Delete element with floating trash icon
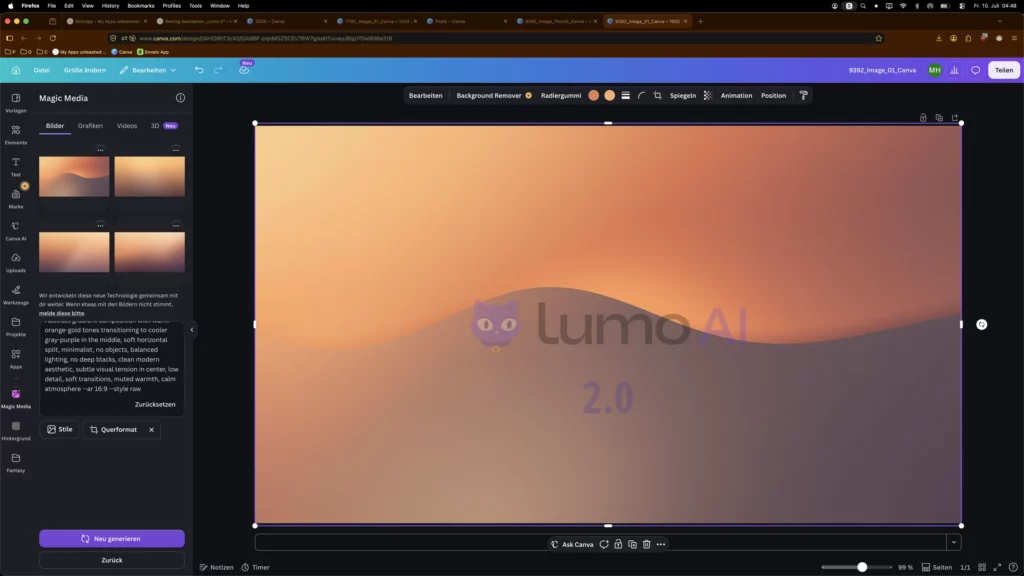Image resolution: width=1024 pixels, height=576 pixels. point(647,544)
